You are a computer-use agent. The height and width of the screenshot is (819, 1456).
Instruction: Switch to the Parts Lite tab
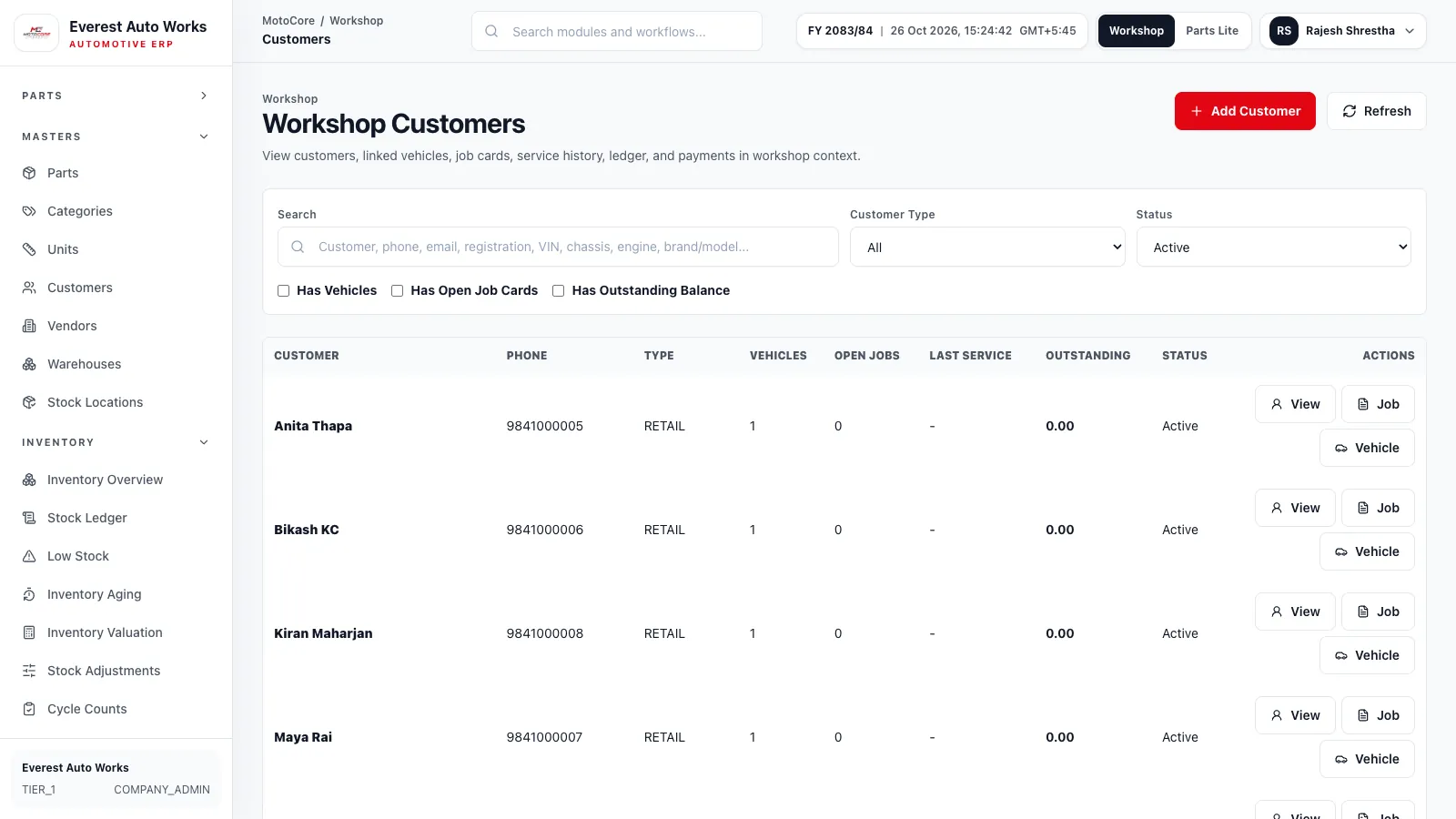coord(1211,31)
